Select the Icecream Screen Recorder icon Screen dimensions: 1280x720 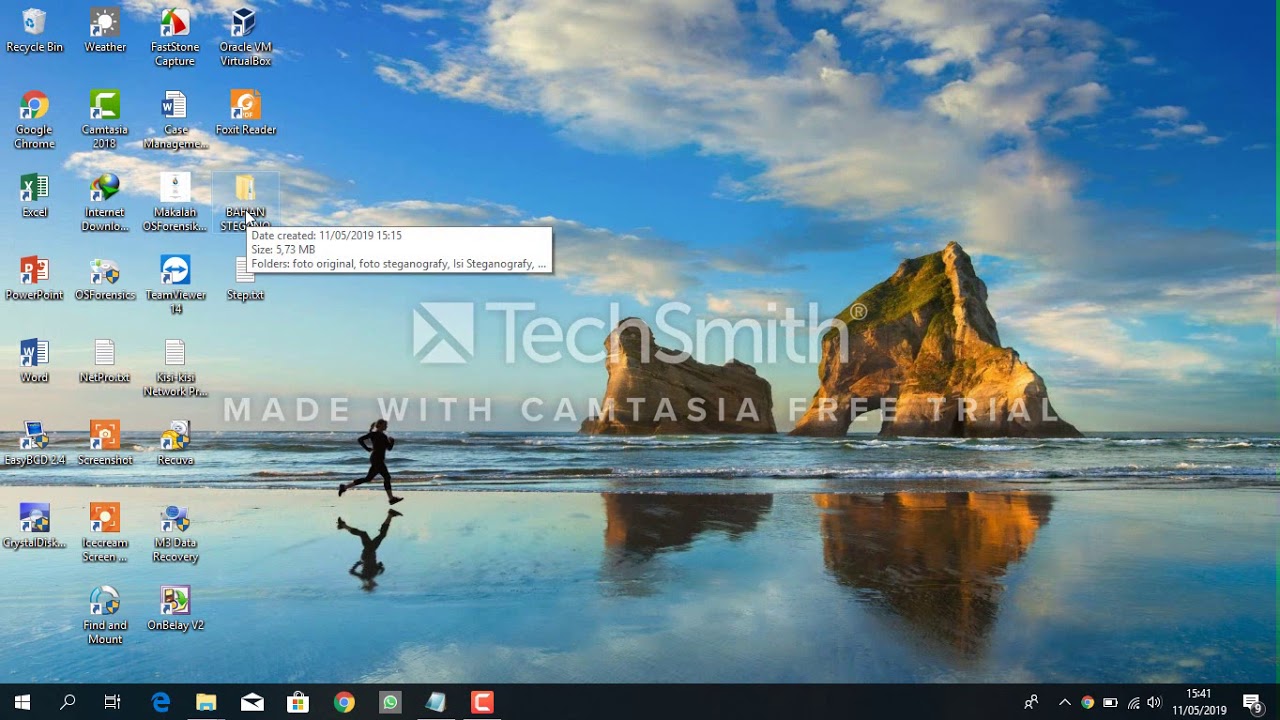105,535
